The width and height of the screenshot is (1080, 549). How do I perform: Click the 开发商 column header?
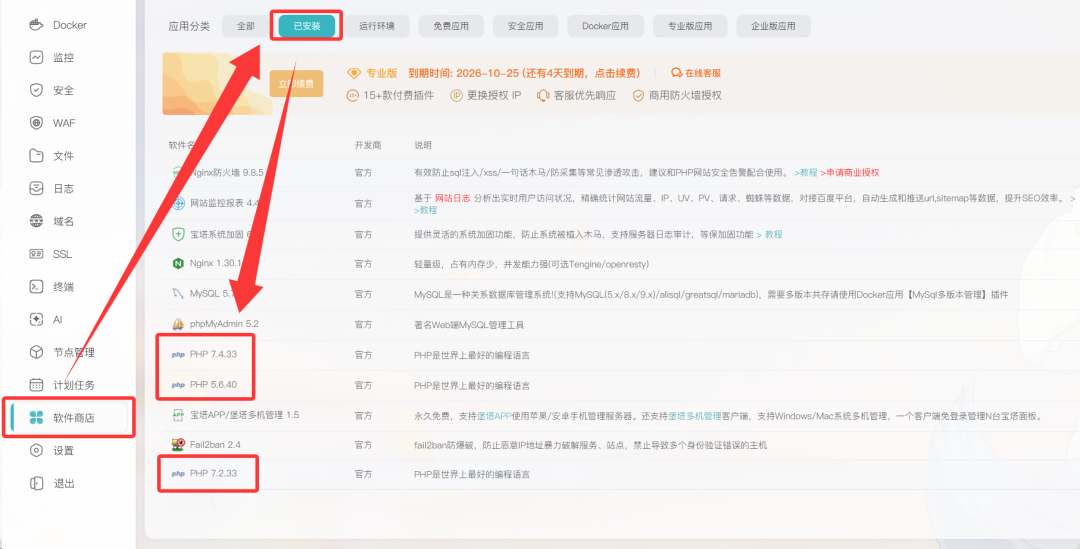[368, 145]
